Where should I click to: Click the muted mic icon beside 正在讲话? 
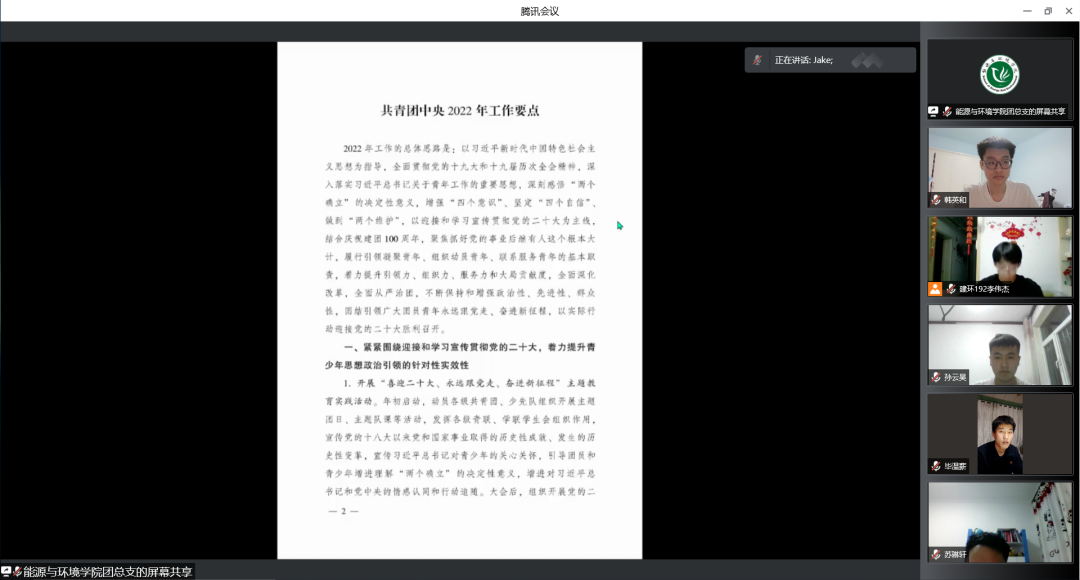tap(758, 60)
